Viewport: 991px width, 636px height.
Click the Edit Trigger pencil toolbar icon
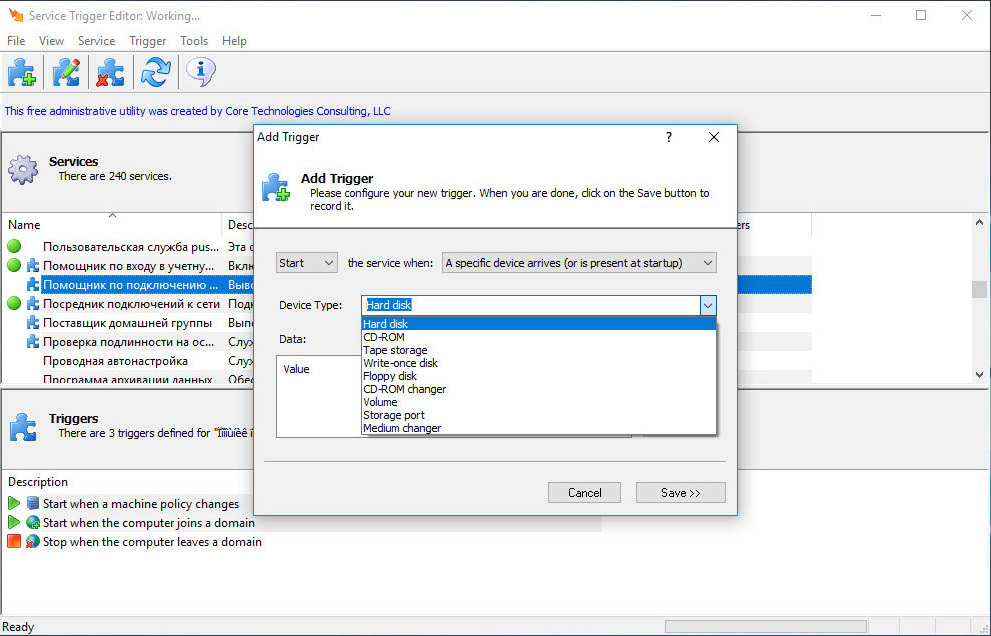(x=66, y=72)
